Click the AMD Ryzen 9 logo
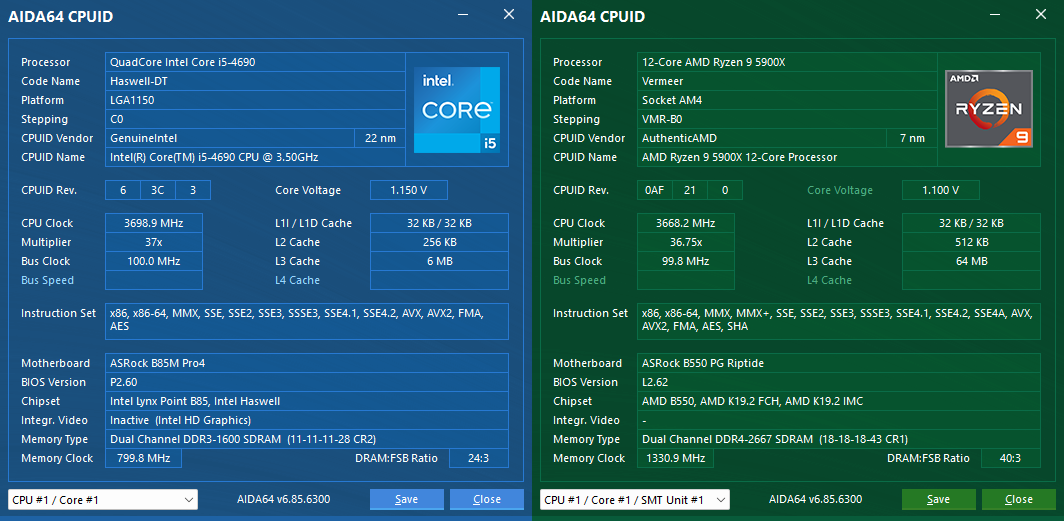Image resolution: width=1064 pixels, height=521 pixels. tap(989, 109)
